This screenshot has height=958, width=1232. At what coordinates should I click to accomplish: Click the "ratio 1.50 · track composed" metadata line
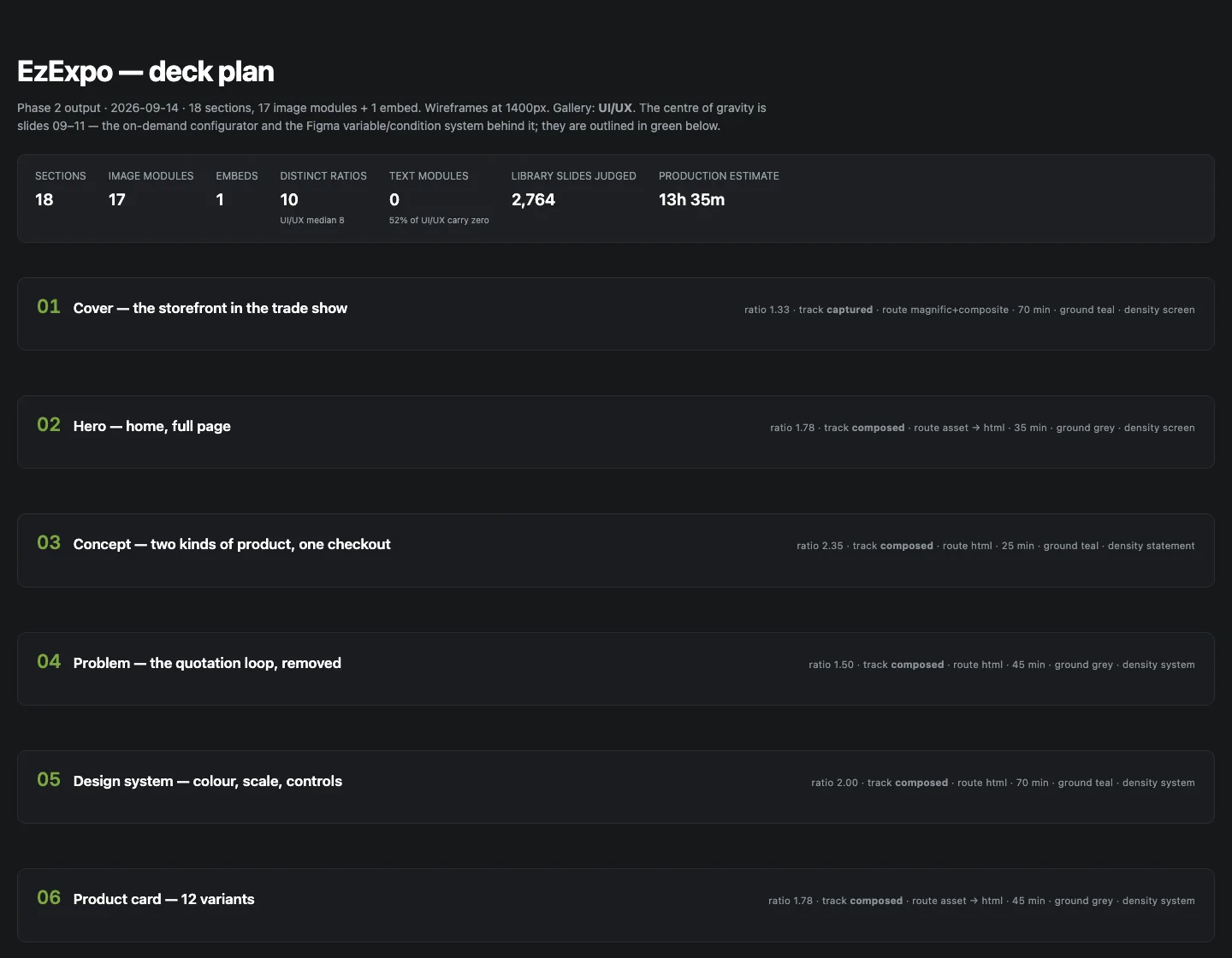click(x=1002, y=665)
